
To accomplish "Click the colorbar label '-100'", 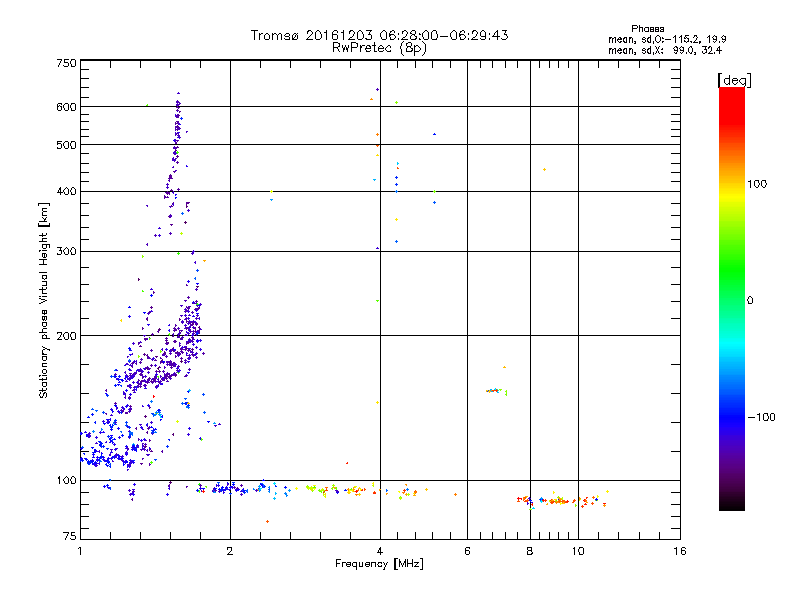I will 761,417.
